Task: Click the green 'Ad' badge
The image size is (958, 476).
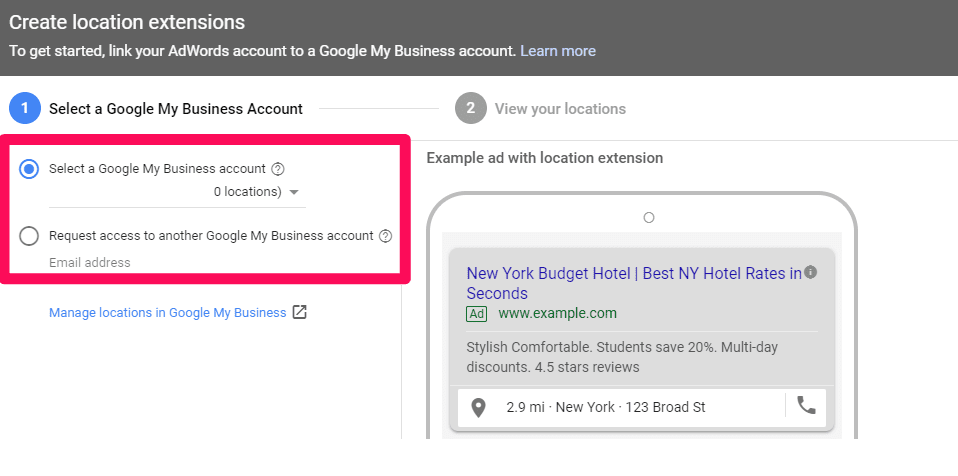Action: [x=477, y=314]
